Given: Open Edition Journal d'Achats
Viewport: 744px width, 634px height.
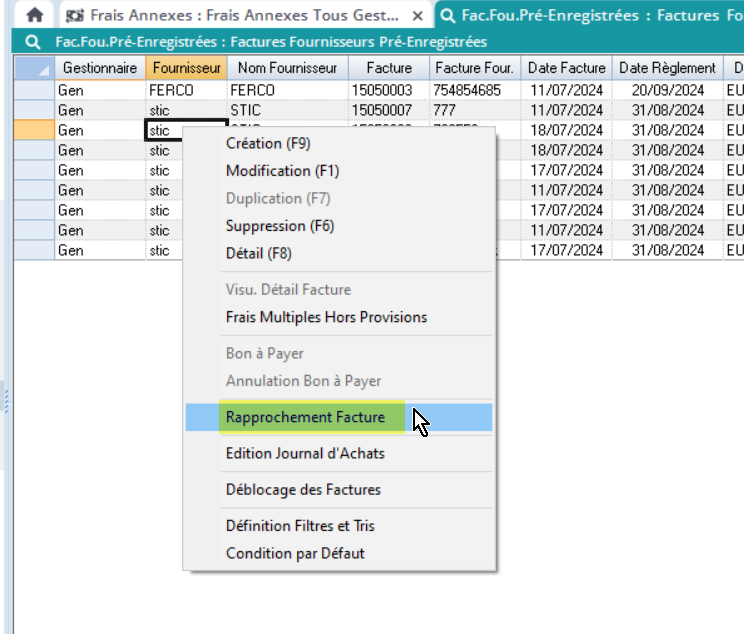Looking at the screenshot, I should (x=305, y=453).
